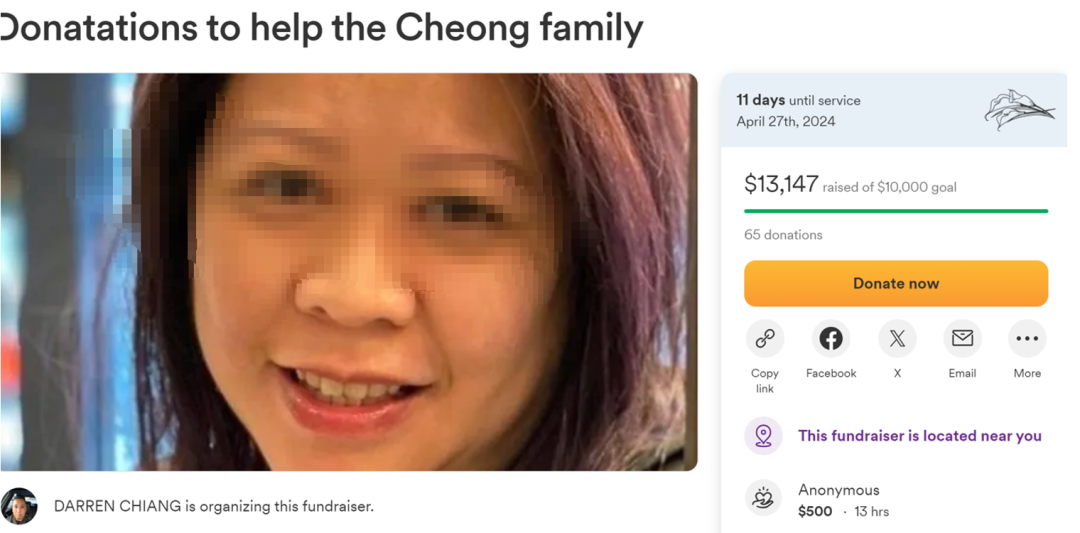Click the donation heart-hands icon beside Anonymous
Screen dimensions: 1080x533
click(764, 498)
